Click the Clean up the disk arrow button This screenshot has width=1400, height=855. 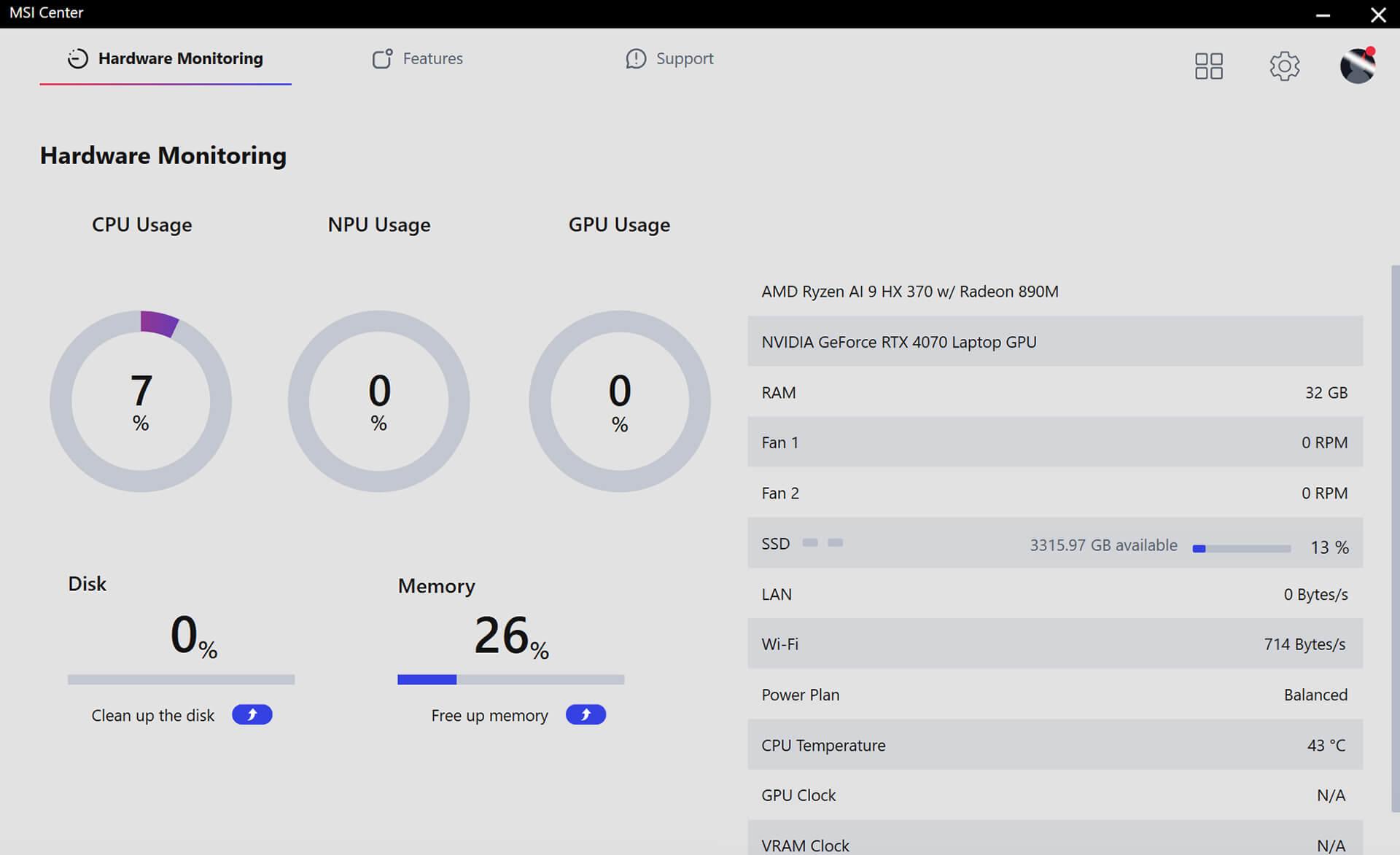(x=252, y=715)
